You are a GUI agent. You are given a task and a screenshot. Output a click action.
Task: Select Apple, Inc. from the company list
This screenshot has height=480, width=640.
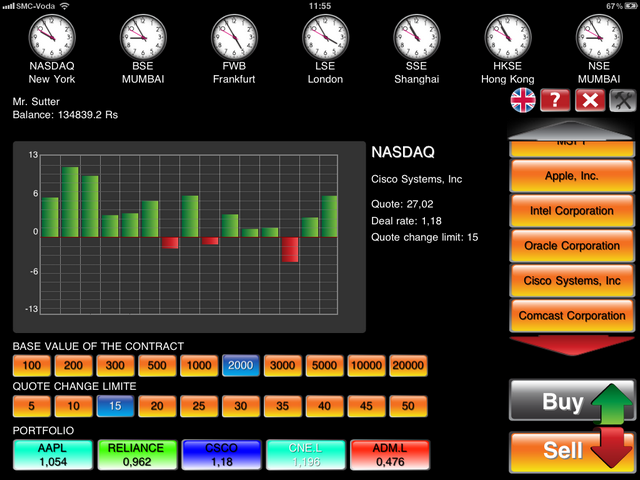572,176
